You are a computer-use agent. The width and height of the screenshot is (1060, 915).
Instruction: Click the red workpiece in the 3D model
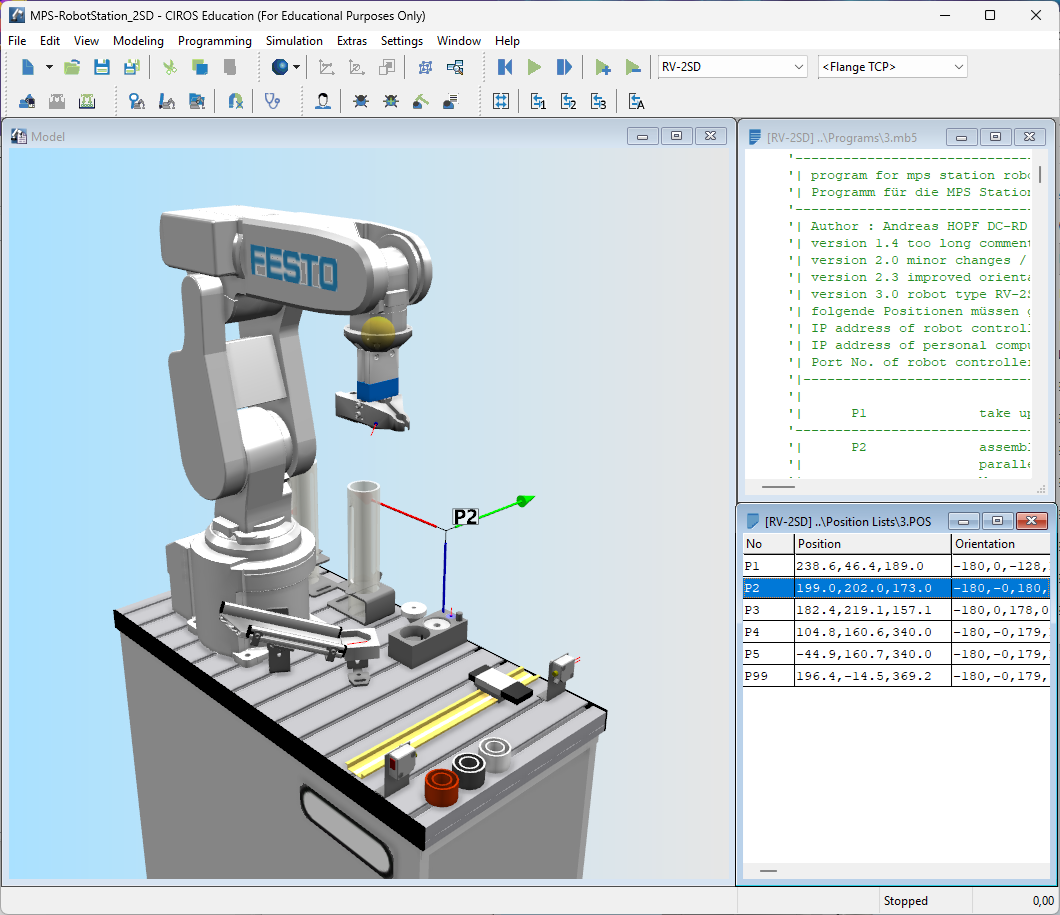[x=441, y=787]
